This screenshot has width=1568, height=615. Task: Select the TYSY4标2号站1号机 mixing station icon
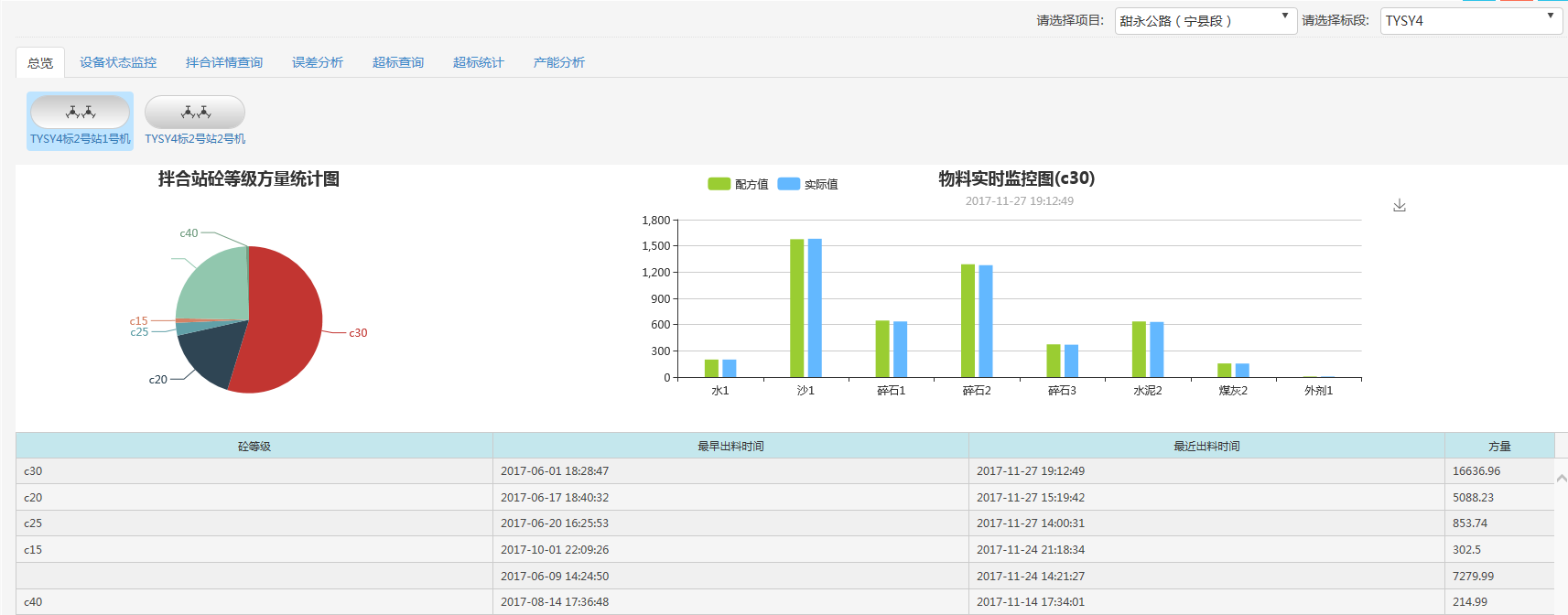tap(80, 113)
